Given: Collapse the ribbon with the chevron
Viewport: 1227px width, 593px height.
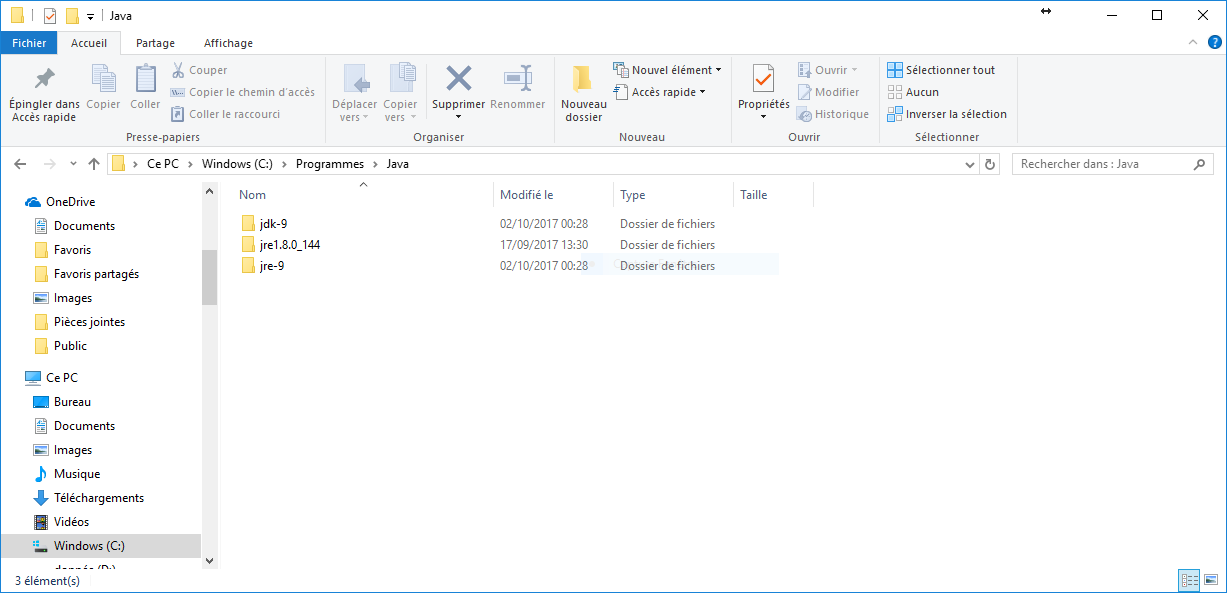Looking at the screenshot, I should (1192, 43).
